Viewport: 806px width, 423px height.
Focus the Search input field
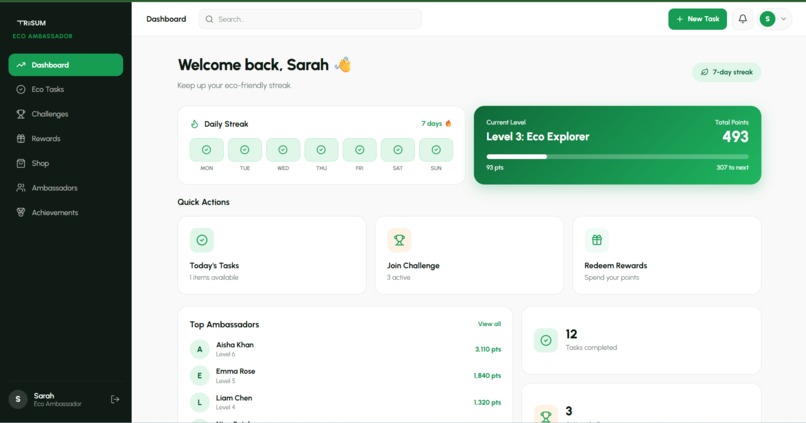pos(310,20)
